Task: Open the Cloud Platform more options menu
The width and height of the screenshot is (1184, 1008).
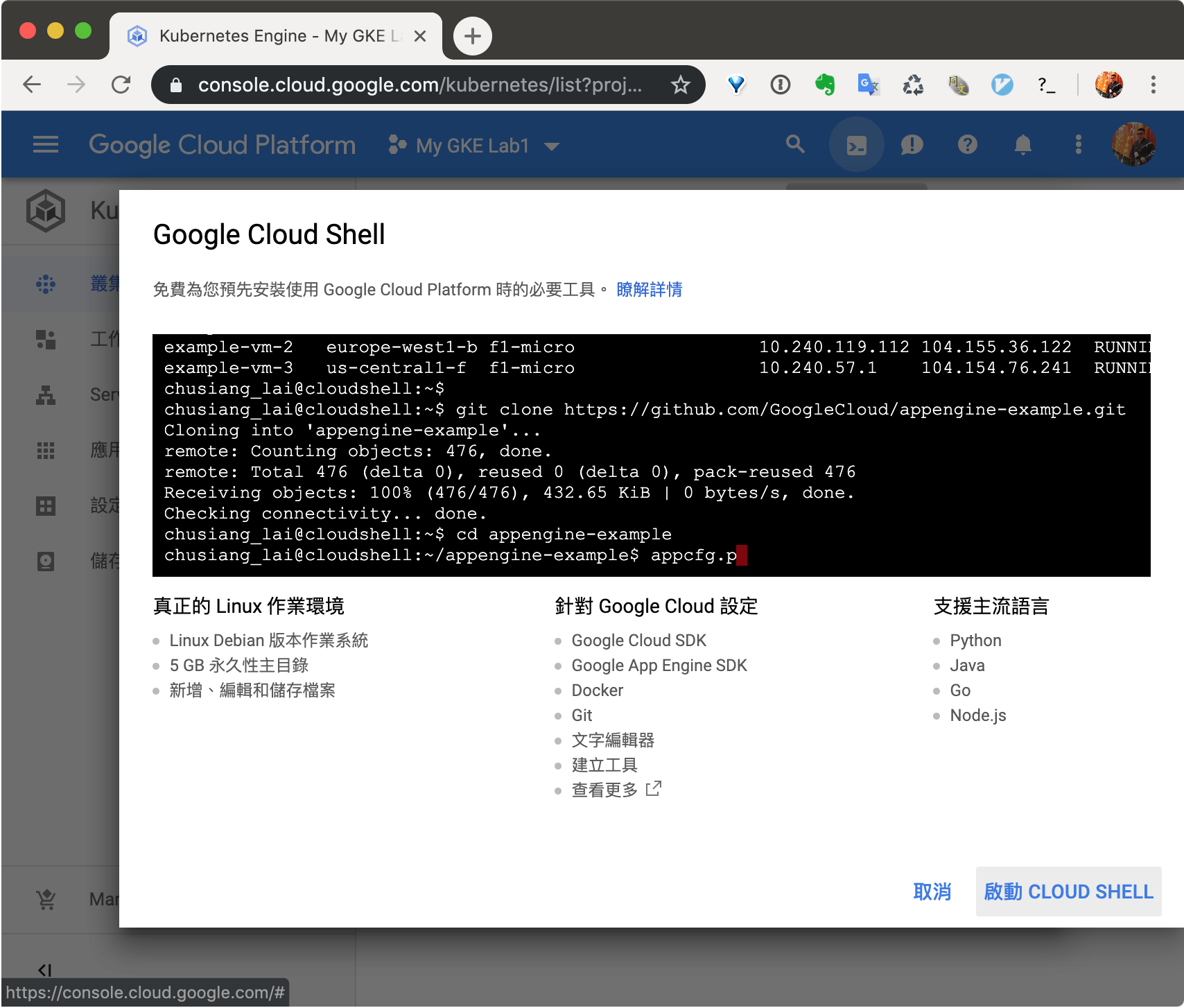Action: click(x=1078, y=145)
